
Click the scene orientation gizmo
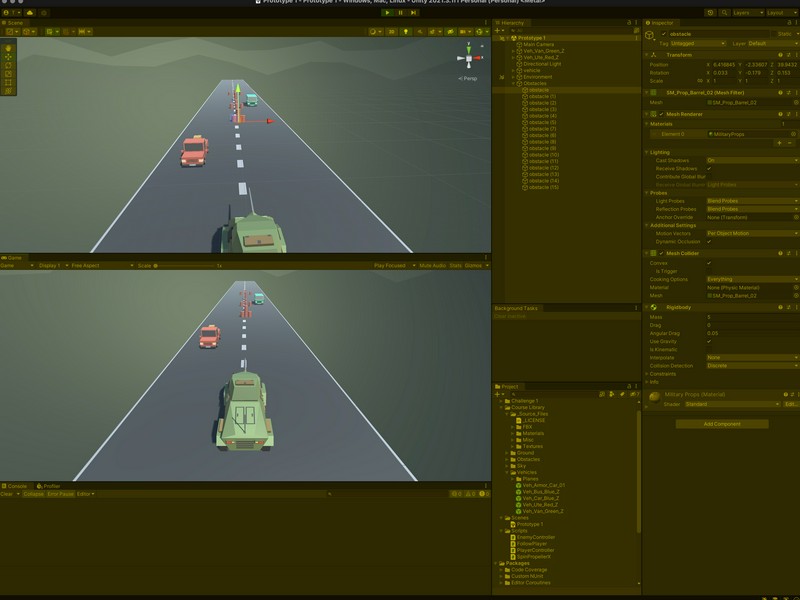(469, 58)
